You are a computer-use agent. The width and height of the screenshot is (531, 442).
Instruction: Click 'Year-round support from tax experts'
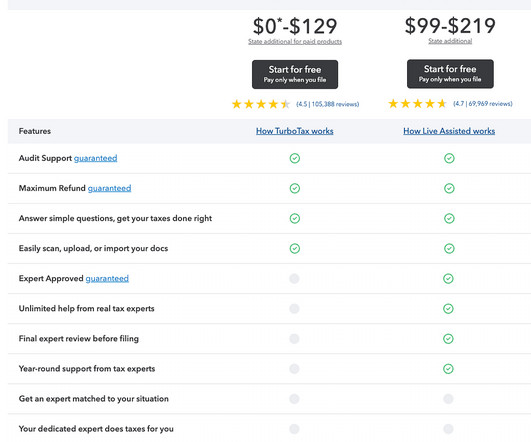(87, 369)
